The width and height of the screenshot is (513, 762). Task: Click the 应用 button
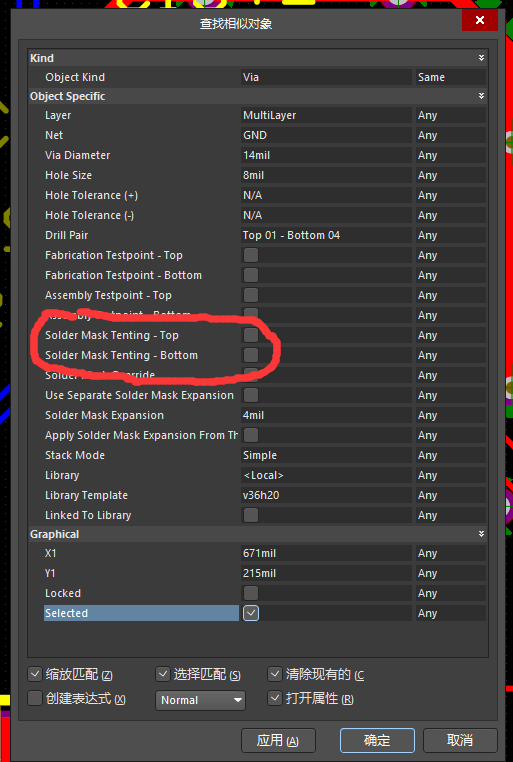[278, 740]
